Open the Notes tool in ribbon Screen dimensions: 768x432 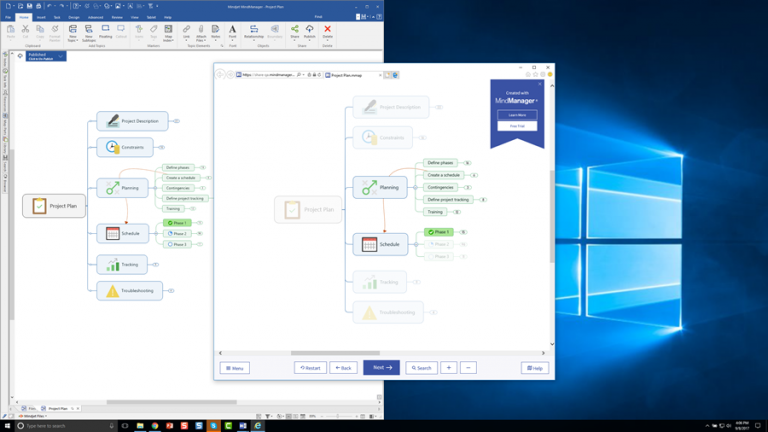click(216, 31)
